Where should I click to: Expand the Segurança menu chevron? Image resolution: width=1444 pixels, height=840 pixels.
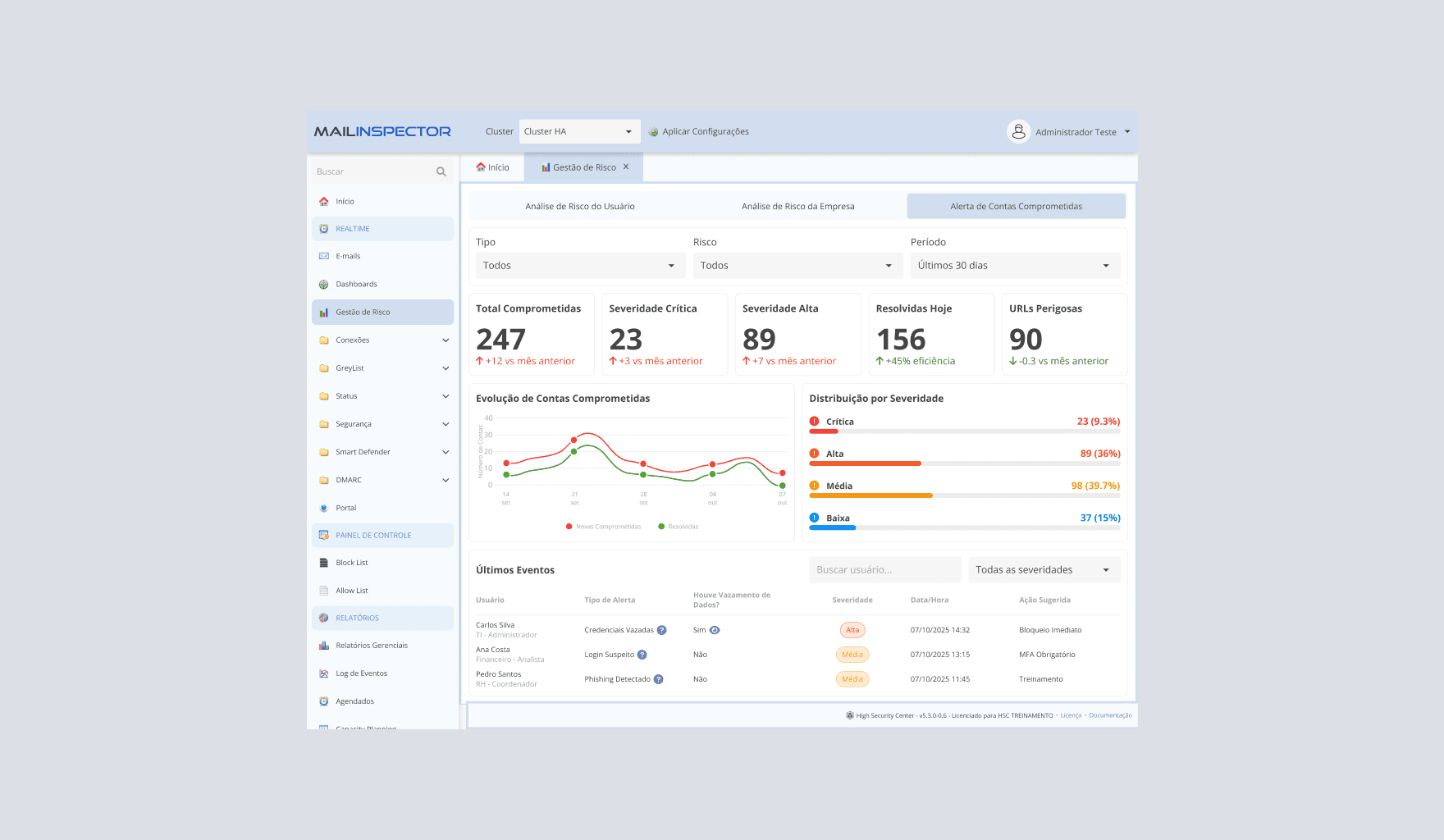click(446, 424)
